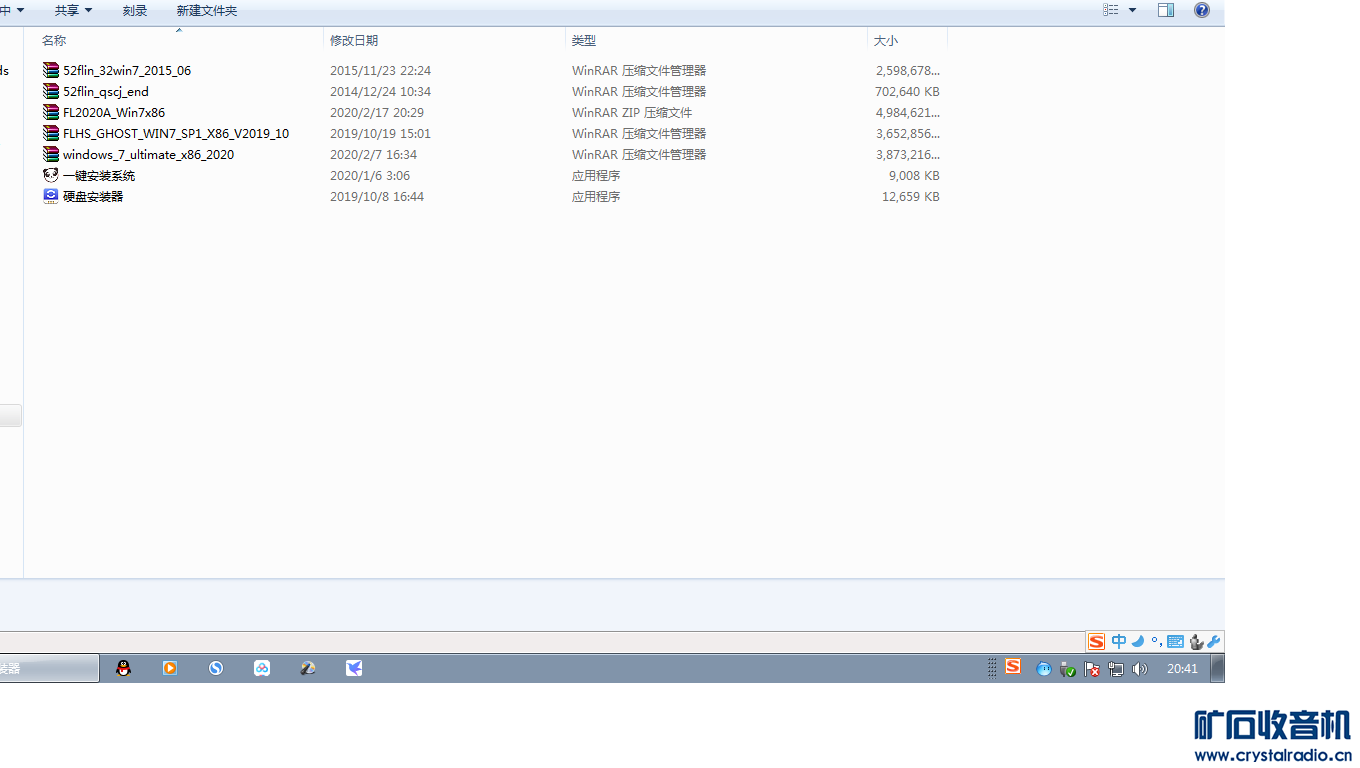
Task: Click the change view icon
Action: click(1111, 10)
